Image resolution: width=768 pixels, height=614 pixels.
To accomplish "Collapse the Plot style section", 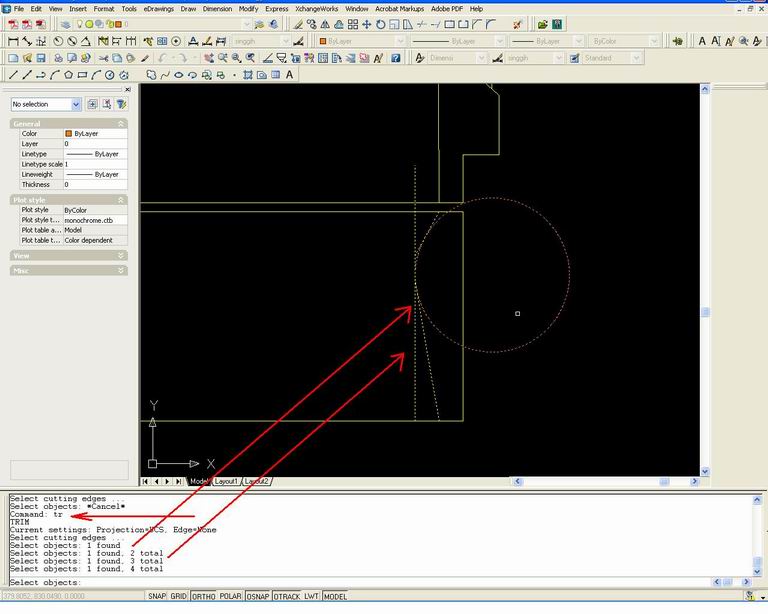I will click(120, 200).
